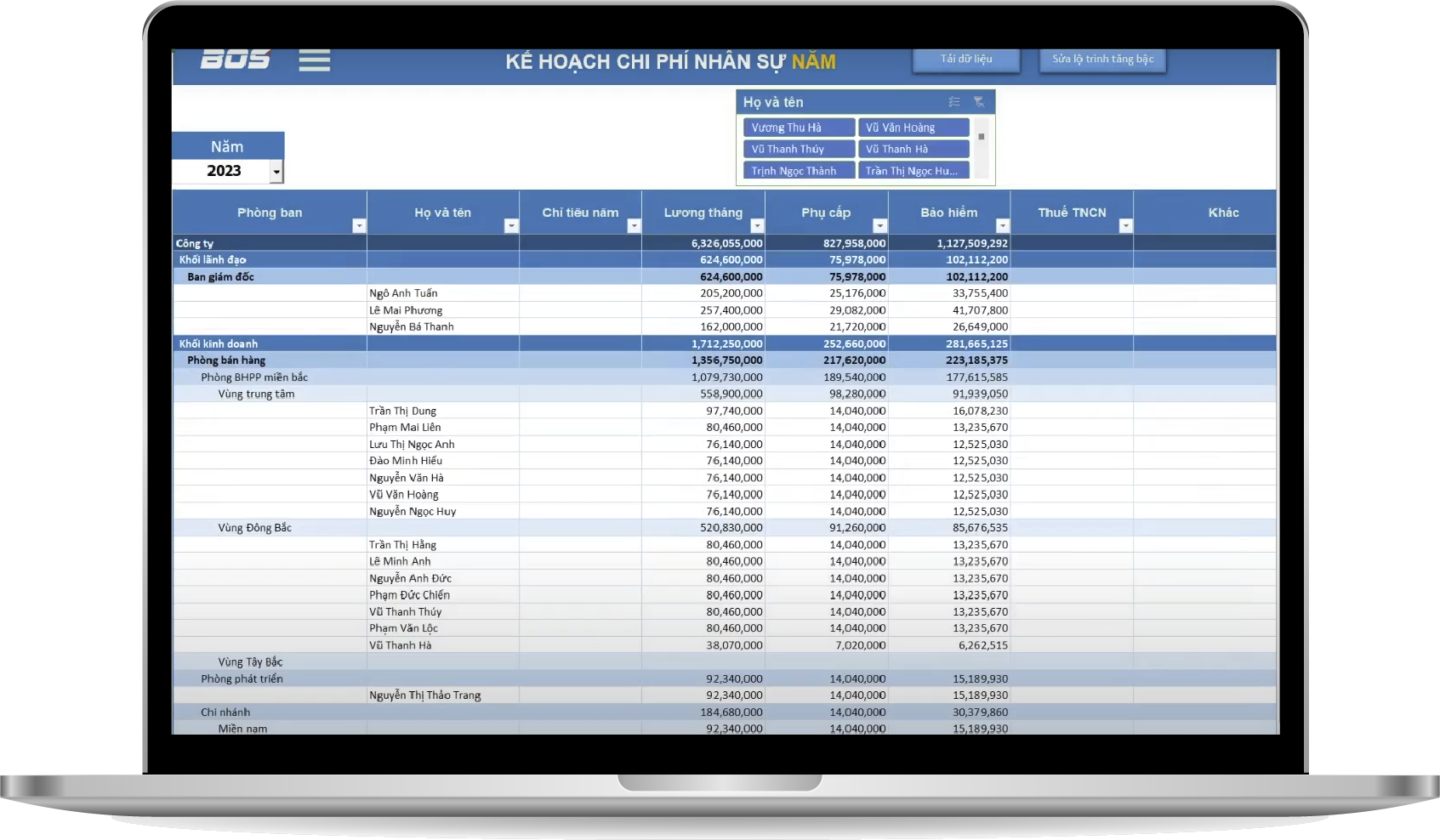Click the BOS logo
This screenshot has height=840, width=1440.
pyautogui.click(x=236, y=60)
